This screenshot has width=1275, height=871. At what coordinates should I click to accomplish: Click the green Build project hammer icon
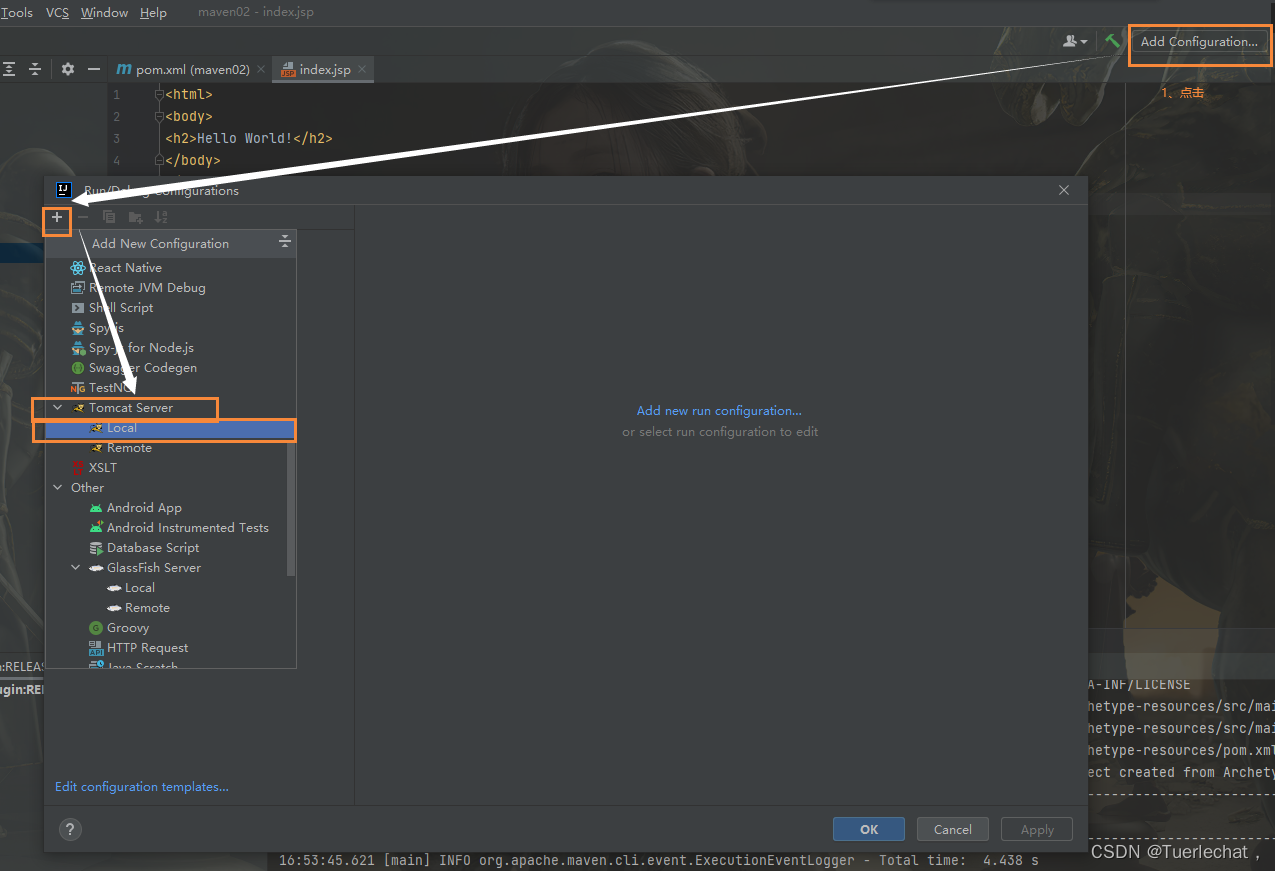pyautogui.click(x=1112, y=41)
